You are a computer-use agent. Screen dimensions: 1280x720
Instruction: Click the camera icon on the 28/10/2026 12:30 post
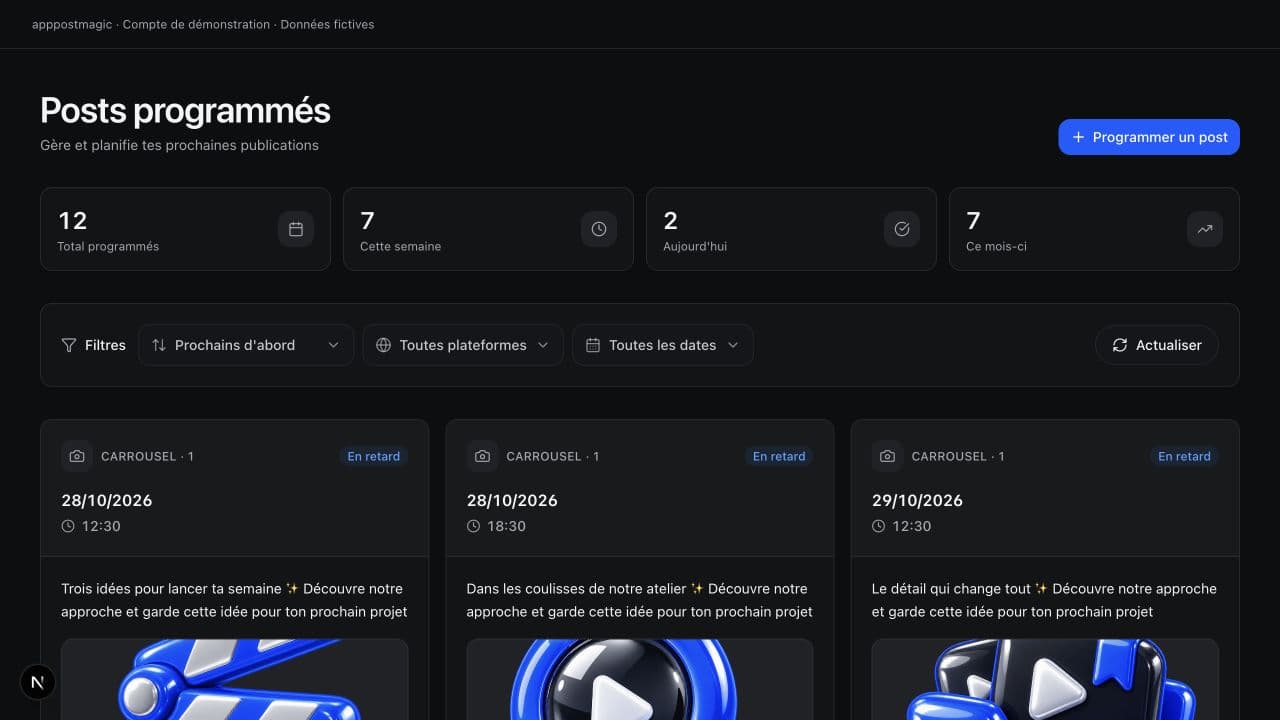tap(77, 456)
